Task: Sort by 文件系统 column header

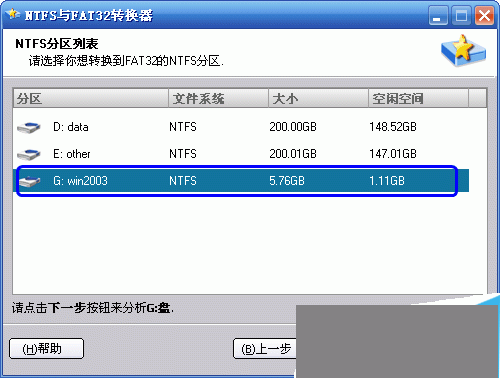Action: (x=218, y=98)
